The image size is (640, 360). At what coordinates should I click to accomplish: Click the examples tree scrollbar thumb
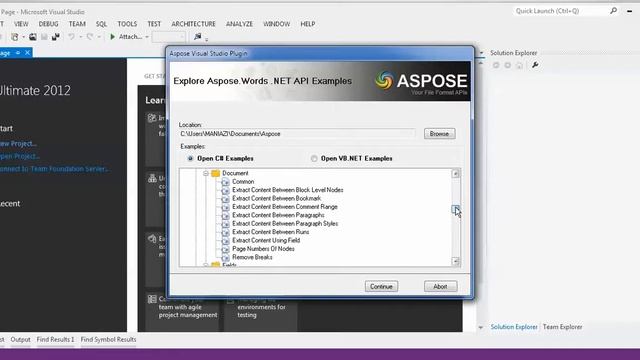click(x=456, y=209)
